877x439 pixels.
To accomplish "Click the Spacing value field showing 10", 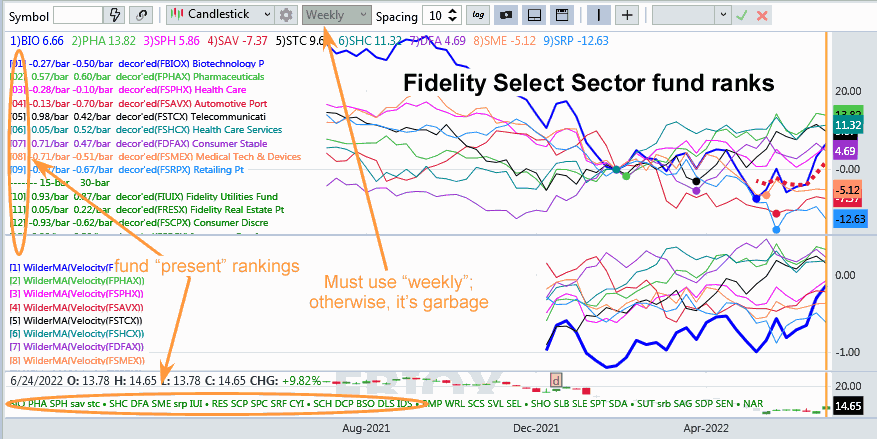I will [436, 15].
